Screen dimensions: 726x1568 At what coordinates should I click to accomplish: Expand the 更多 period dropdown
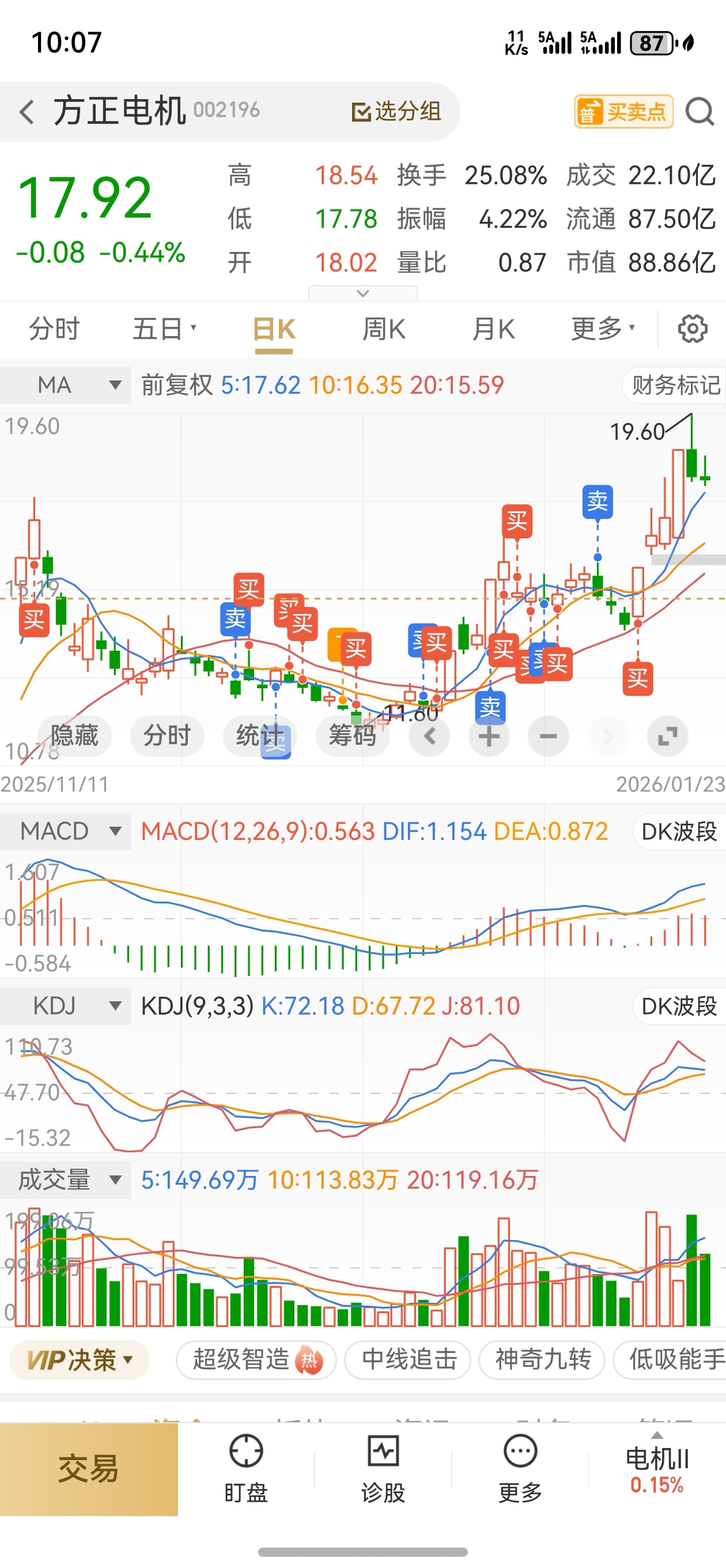coord(603,329)
